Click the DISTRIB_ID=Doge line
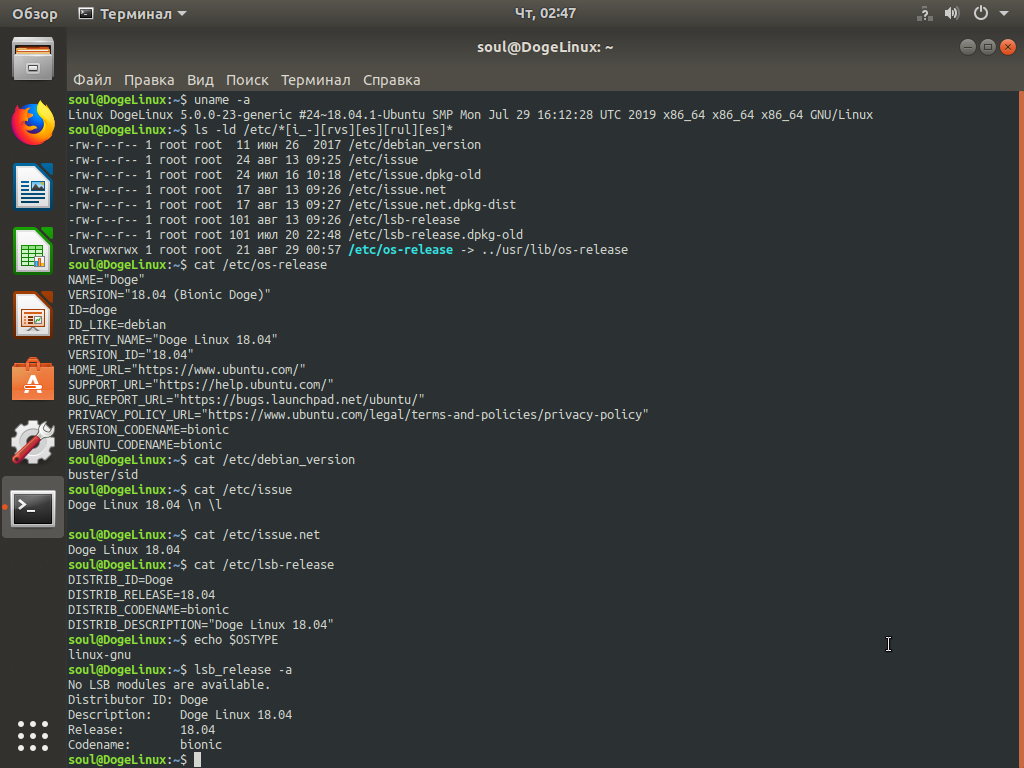Image resolution: width=1024 pixels, height=768 pixels. click(121, 580)
